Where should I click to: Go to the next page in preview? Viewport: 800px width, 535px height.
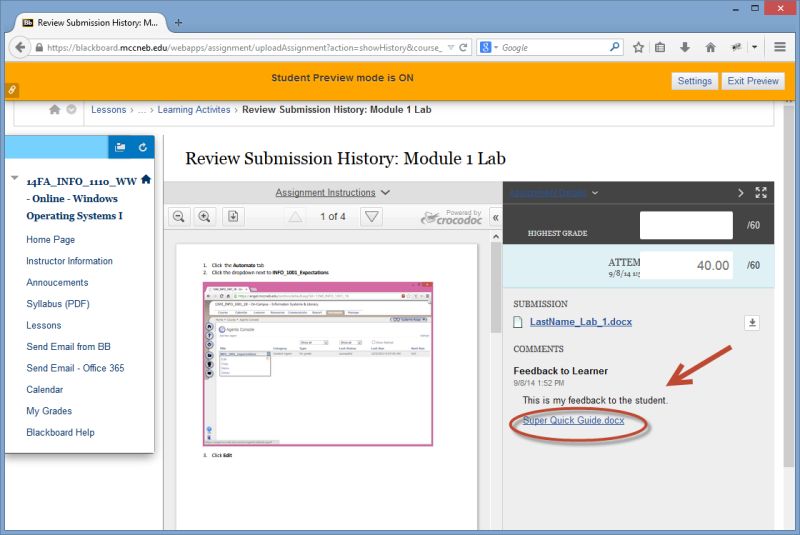pyautogui.click(x=372, y=217)
